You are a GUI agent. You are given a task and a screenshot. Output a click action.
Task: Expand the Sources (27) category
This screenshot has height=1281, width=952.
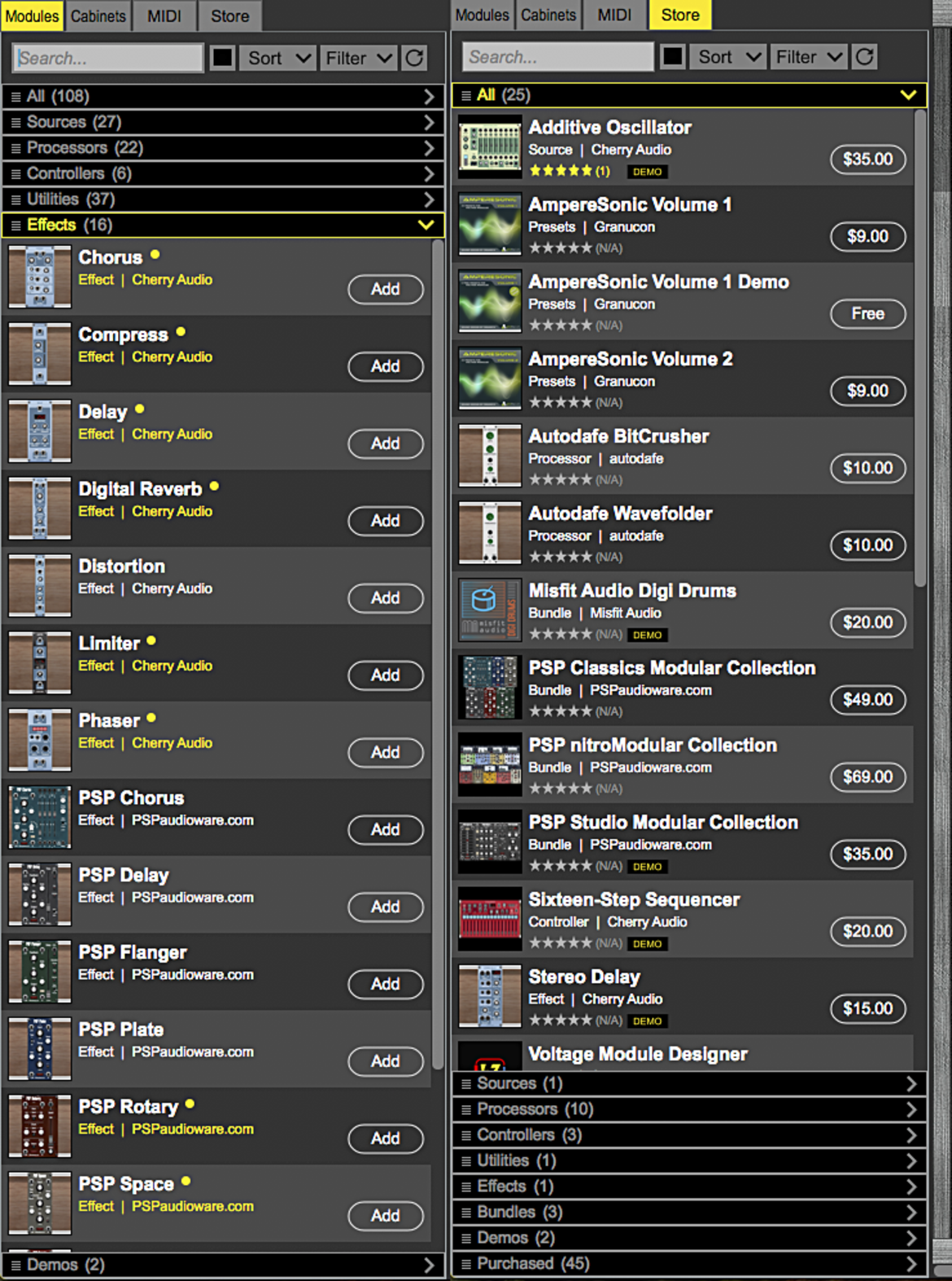(224, 122)
